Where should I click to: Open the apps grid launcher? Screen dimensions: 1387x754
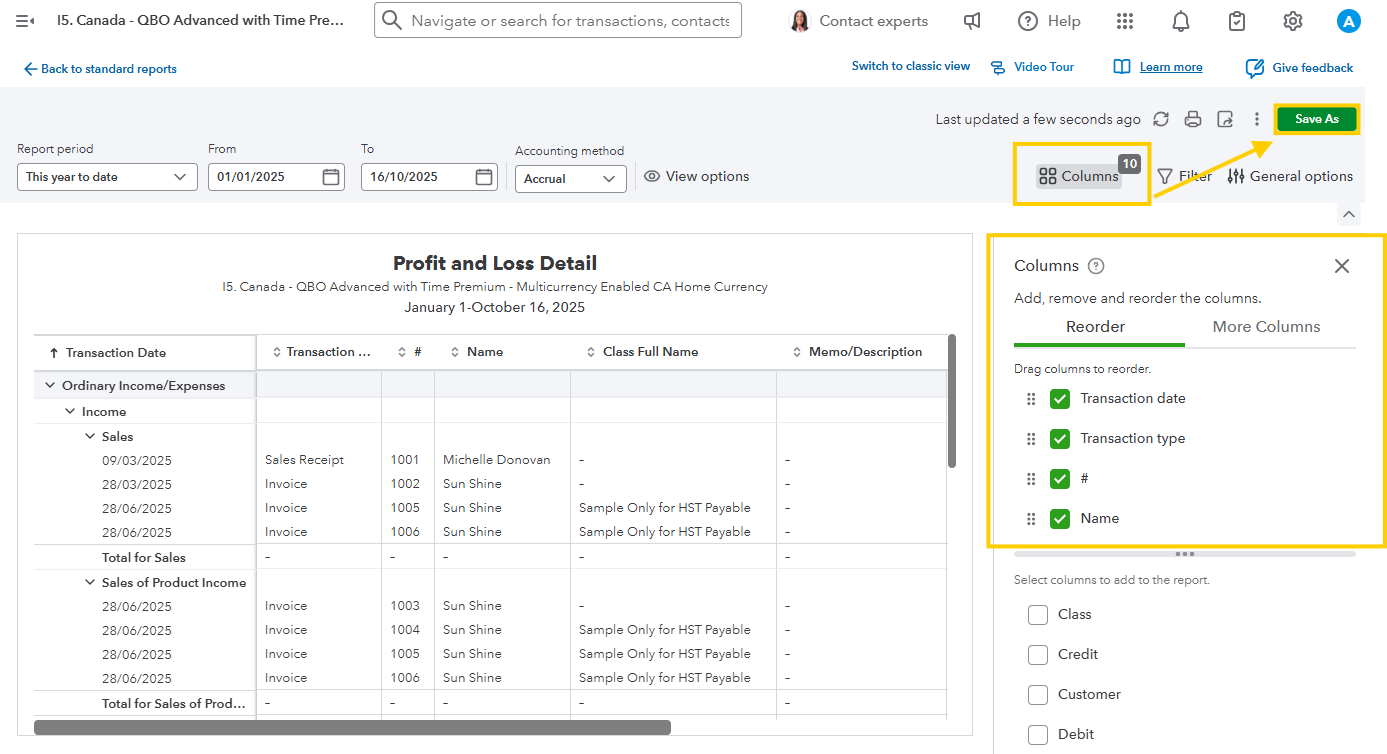pos(1125,21)
